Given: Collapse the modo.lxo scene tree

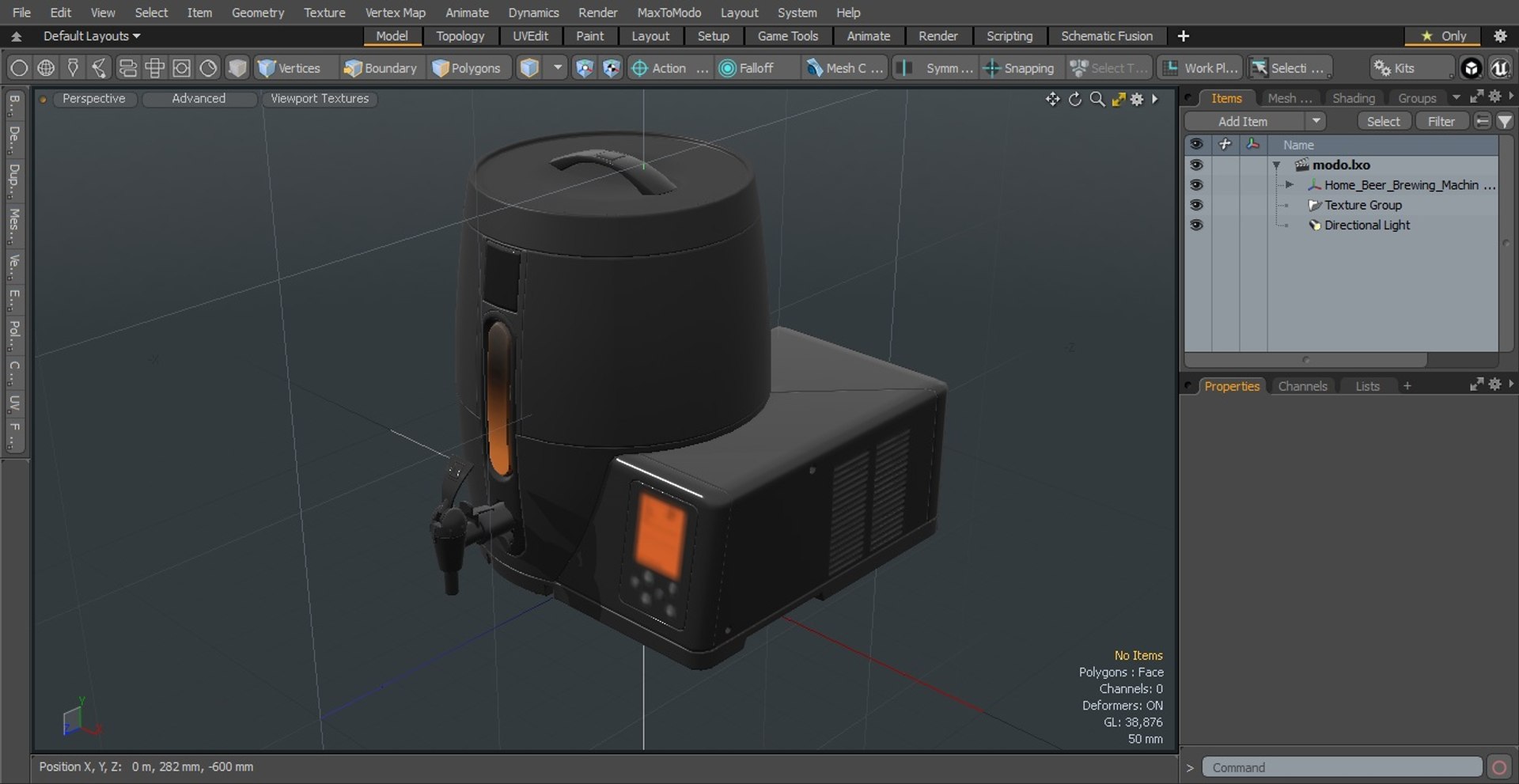Looking at the screenshot, I should [x=1276, y=165].
